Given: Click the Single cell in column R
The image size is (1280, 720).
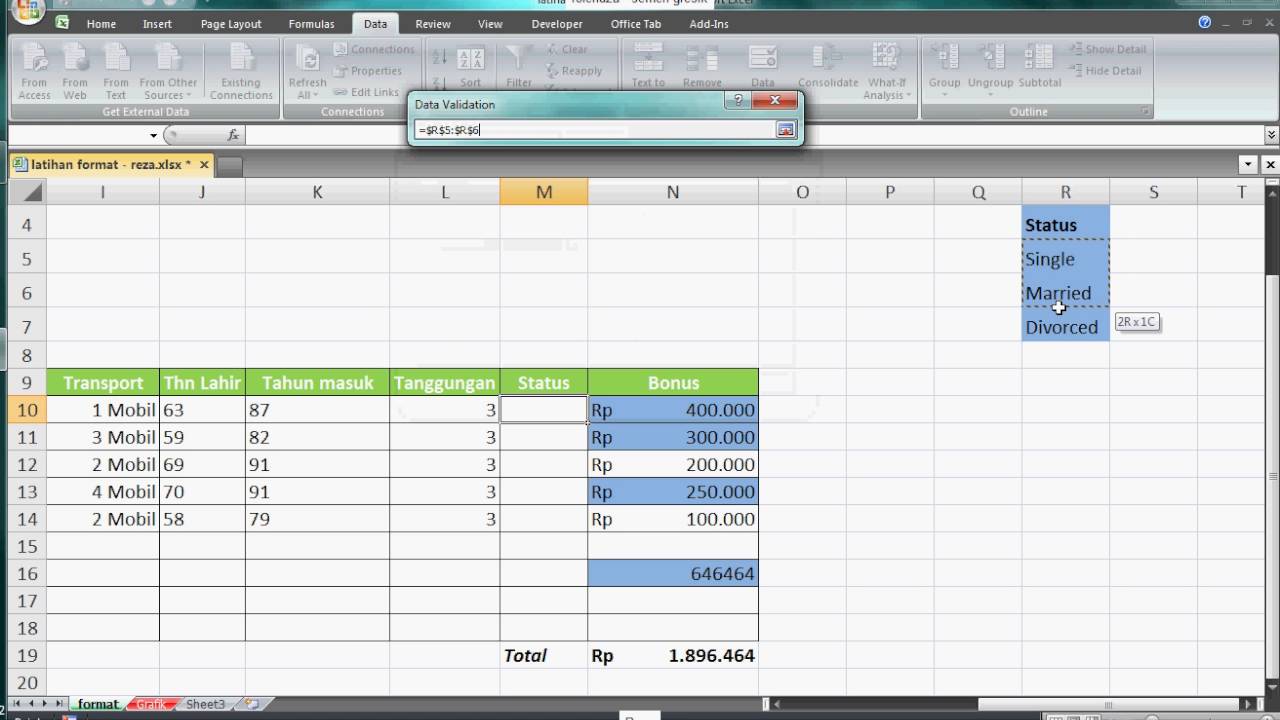Looking at the screenshot, I should point(1065,259).
